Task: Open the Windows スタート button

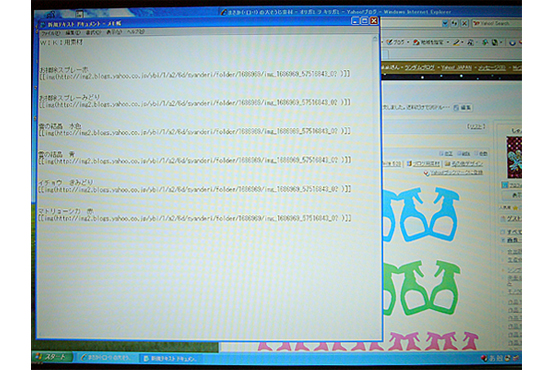Action: pyautogui.click(x=53, y=357)
